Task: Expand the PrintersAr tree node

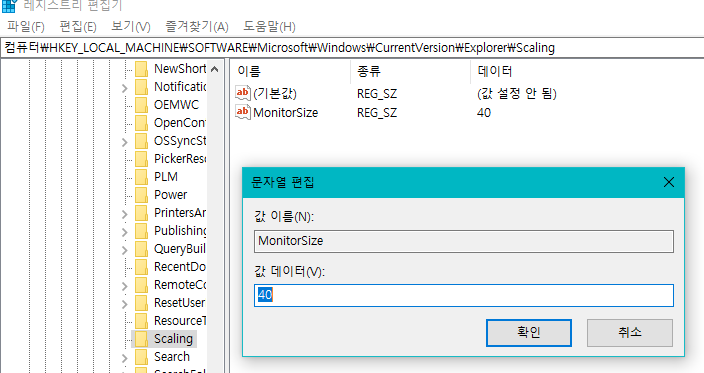Action: pos(125,214)
